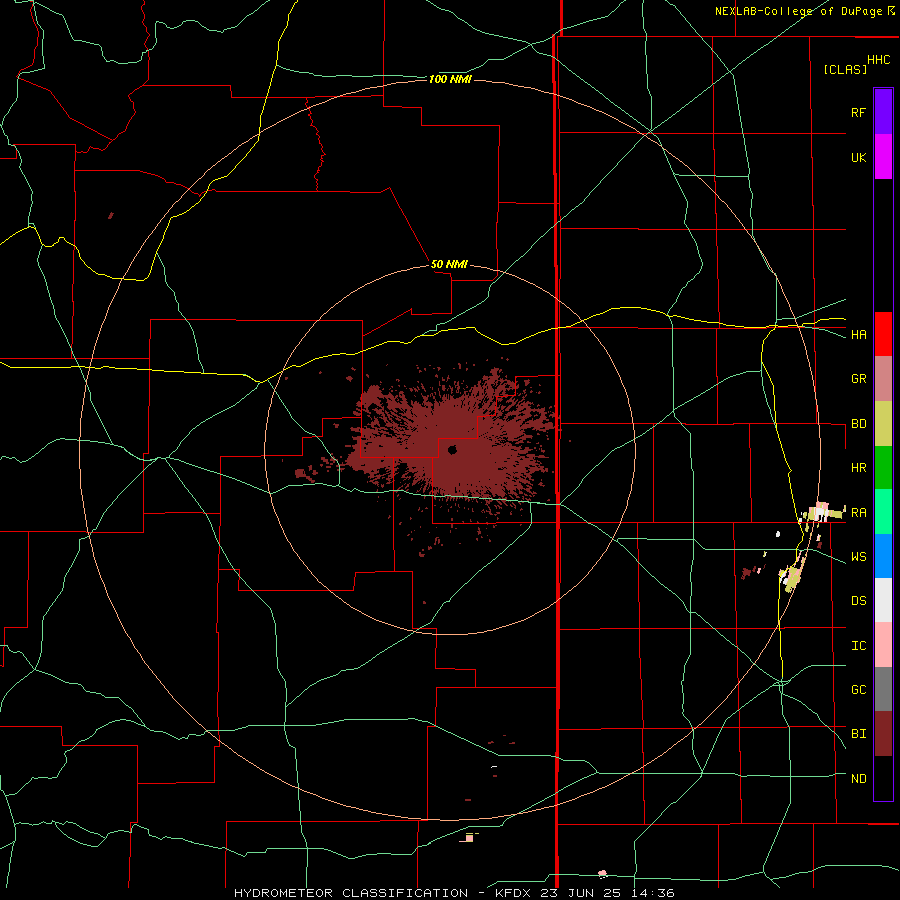Click the Hydrometeor Classification KFDX timestamp caption
Image resolution: width=900 pixels, height=900 pixels.
tap(454, 893)
